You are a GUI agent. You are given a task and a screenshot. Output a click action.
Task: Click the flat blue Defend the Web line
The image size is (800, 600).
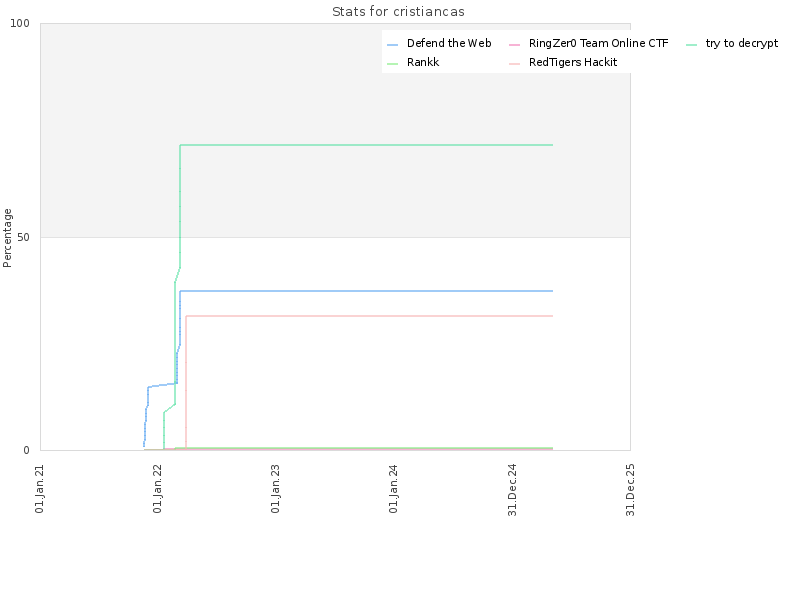click(x=366, y=291)
